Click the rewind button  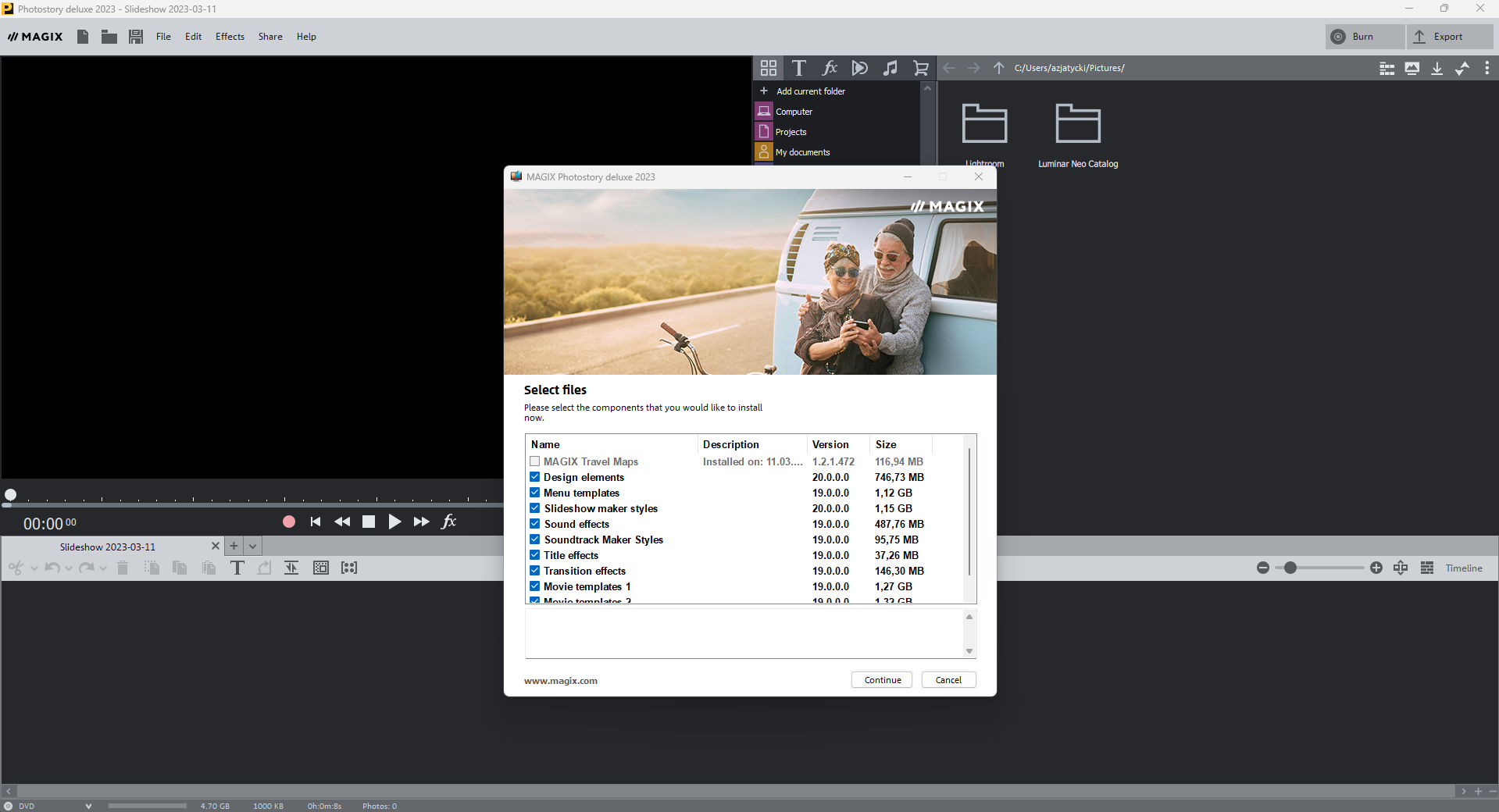coord(342,522)
